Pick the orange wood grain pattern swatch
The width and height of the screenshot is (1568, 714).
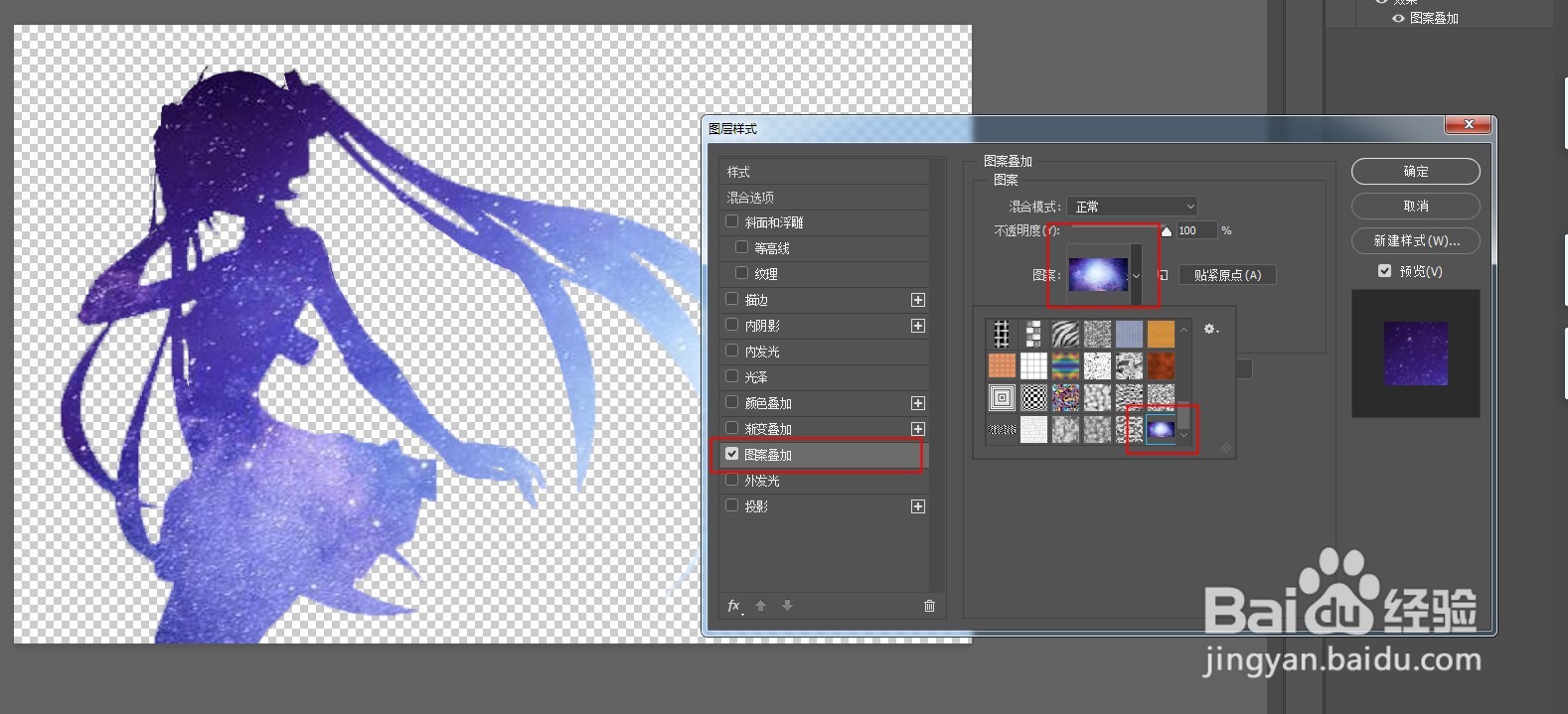coord(1161,334)
